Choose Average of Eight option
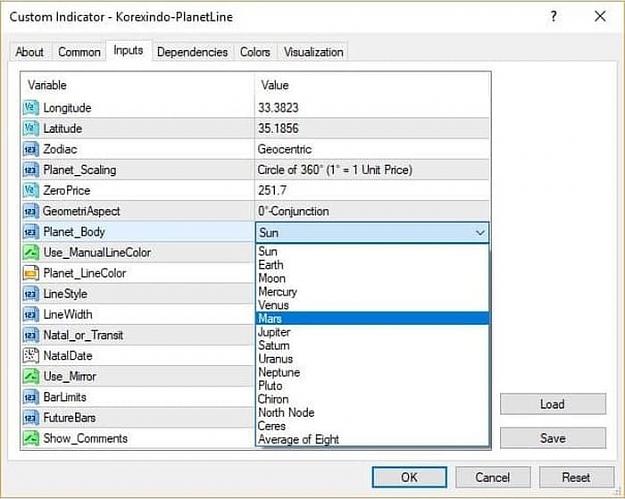The image size is (625, 499). pos(372,439)
